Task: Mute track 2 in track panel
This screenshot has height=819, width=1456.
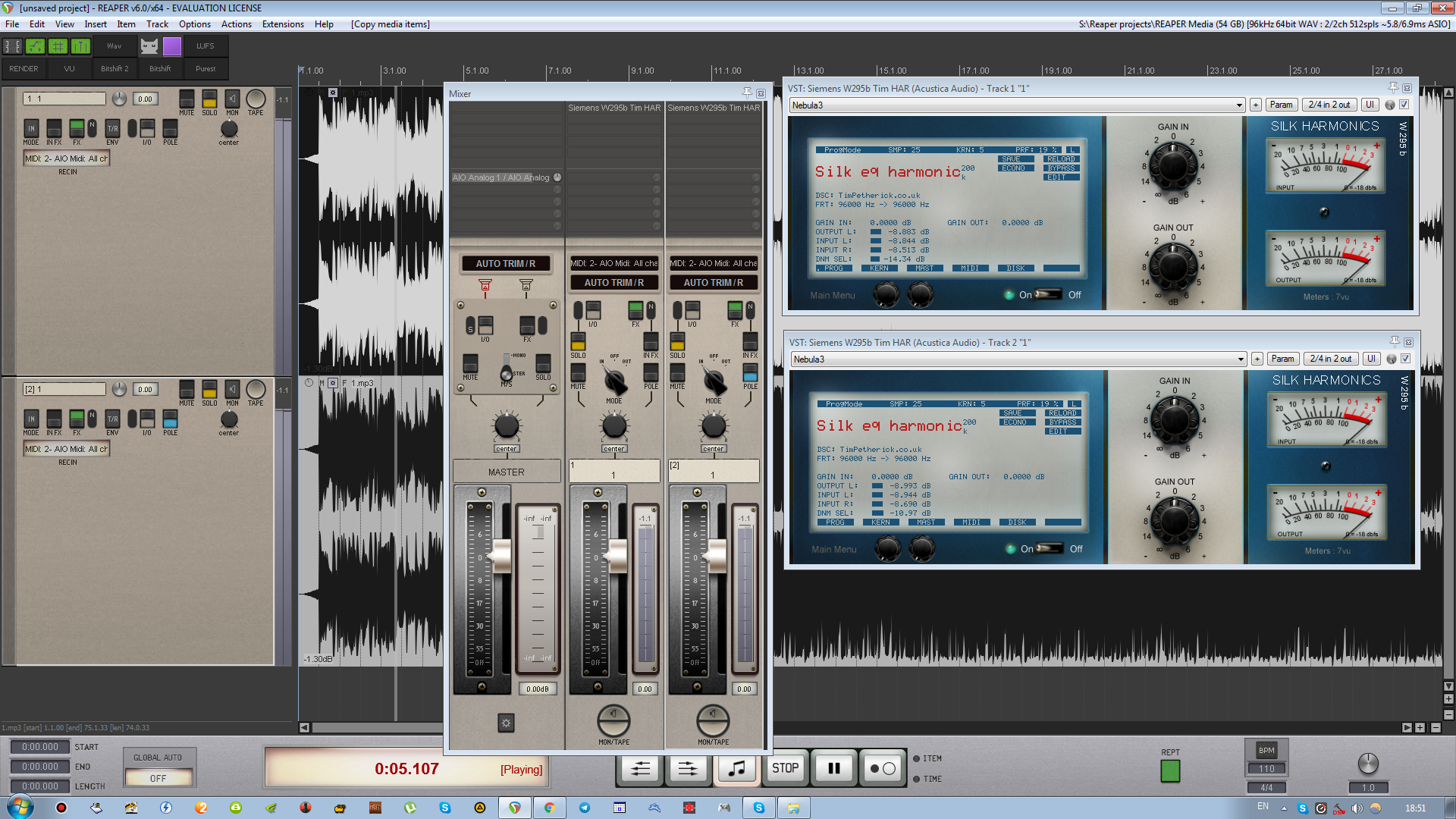Action: (187, 390)
